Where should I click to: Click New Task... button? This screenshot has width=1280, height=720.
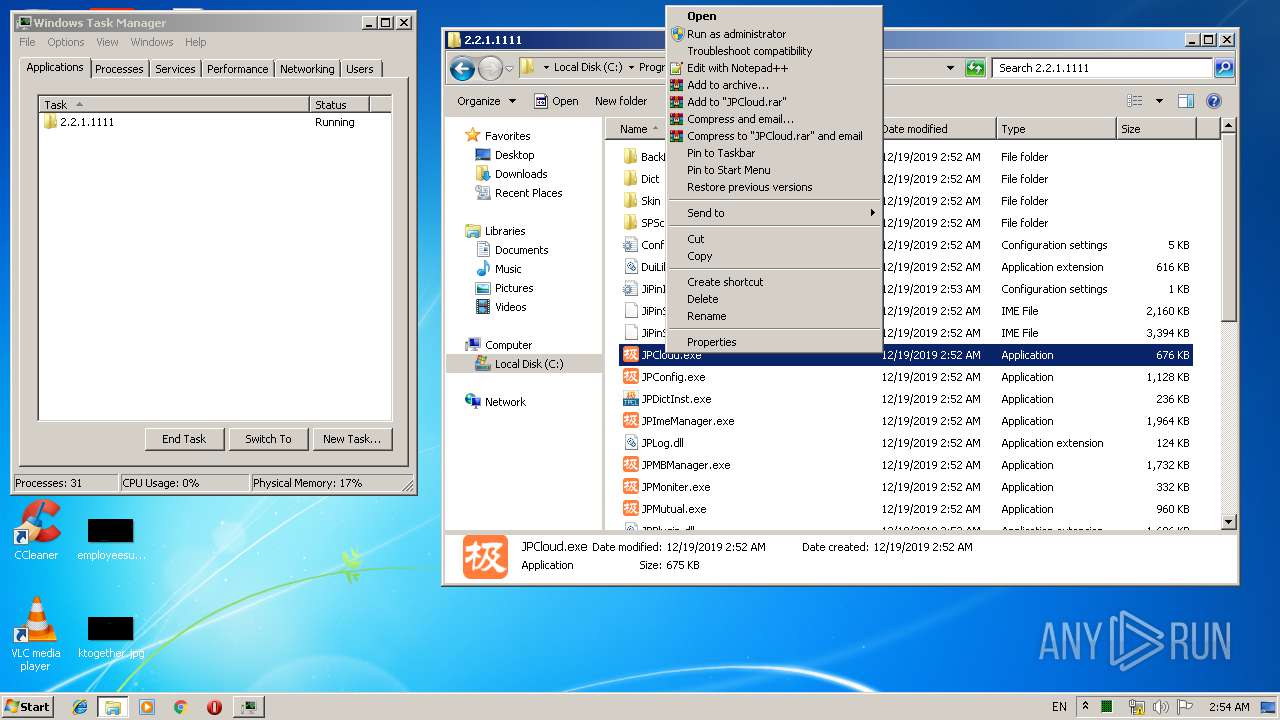[x=352, y=439]
